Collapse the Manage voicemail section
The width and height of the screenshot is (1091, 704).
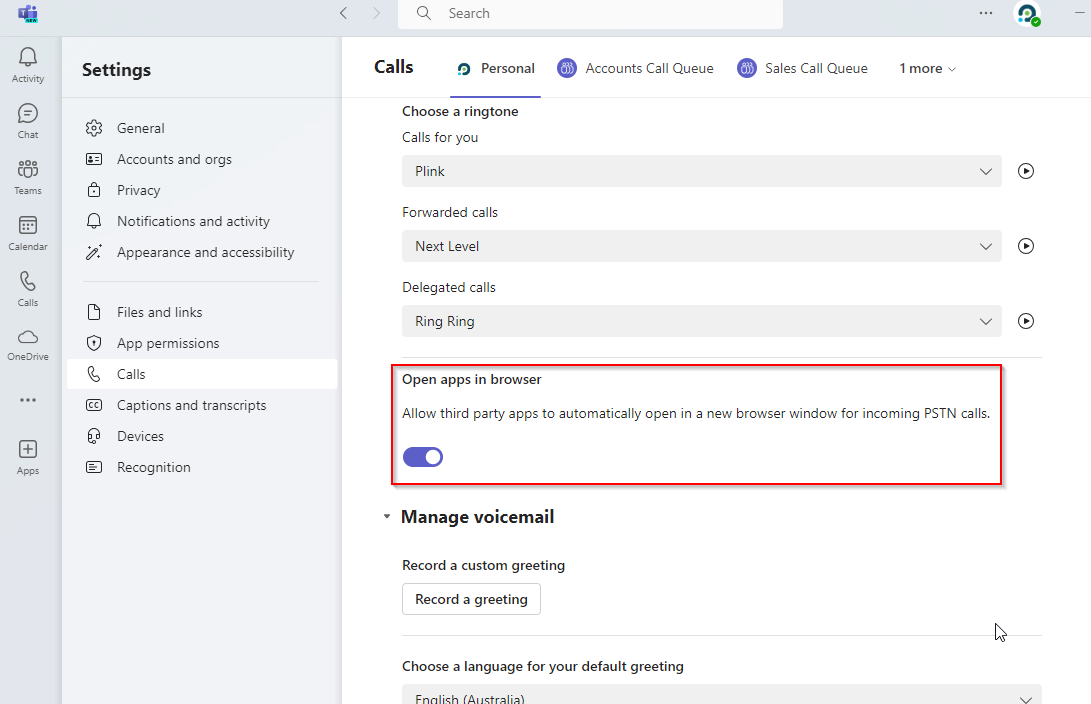[x=387, y=517]
